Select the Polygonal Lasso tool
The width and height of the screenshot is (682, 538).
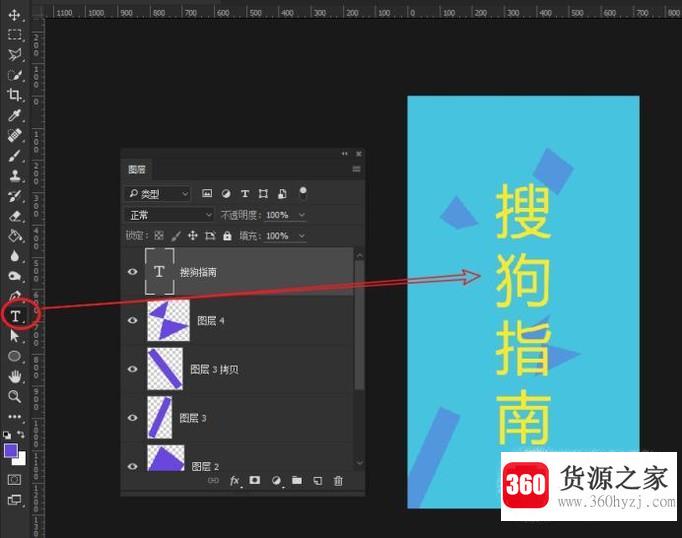click(14, 55)
